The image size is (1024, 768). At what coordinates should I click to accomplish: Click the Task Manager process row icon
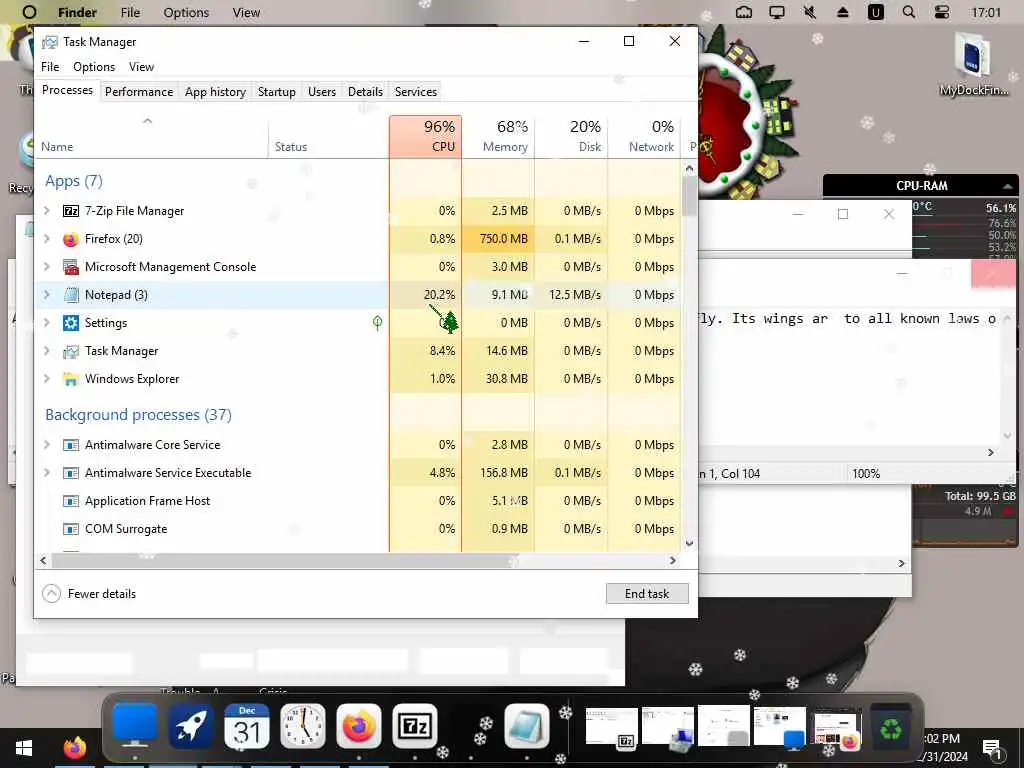coord(71,351)
